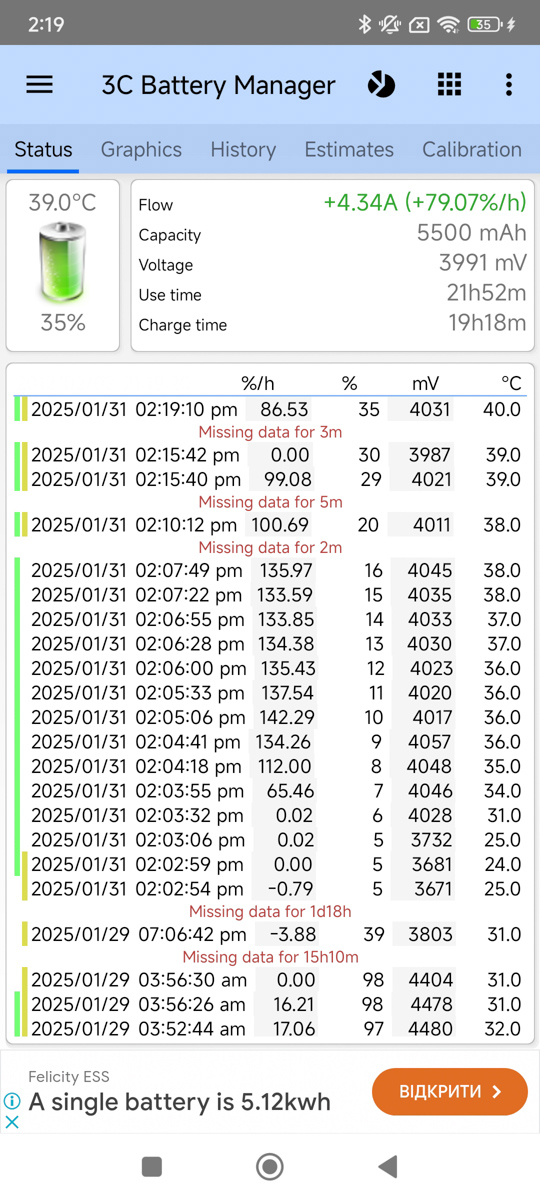Select the 02:19:10 pm history row

[270, 409]
